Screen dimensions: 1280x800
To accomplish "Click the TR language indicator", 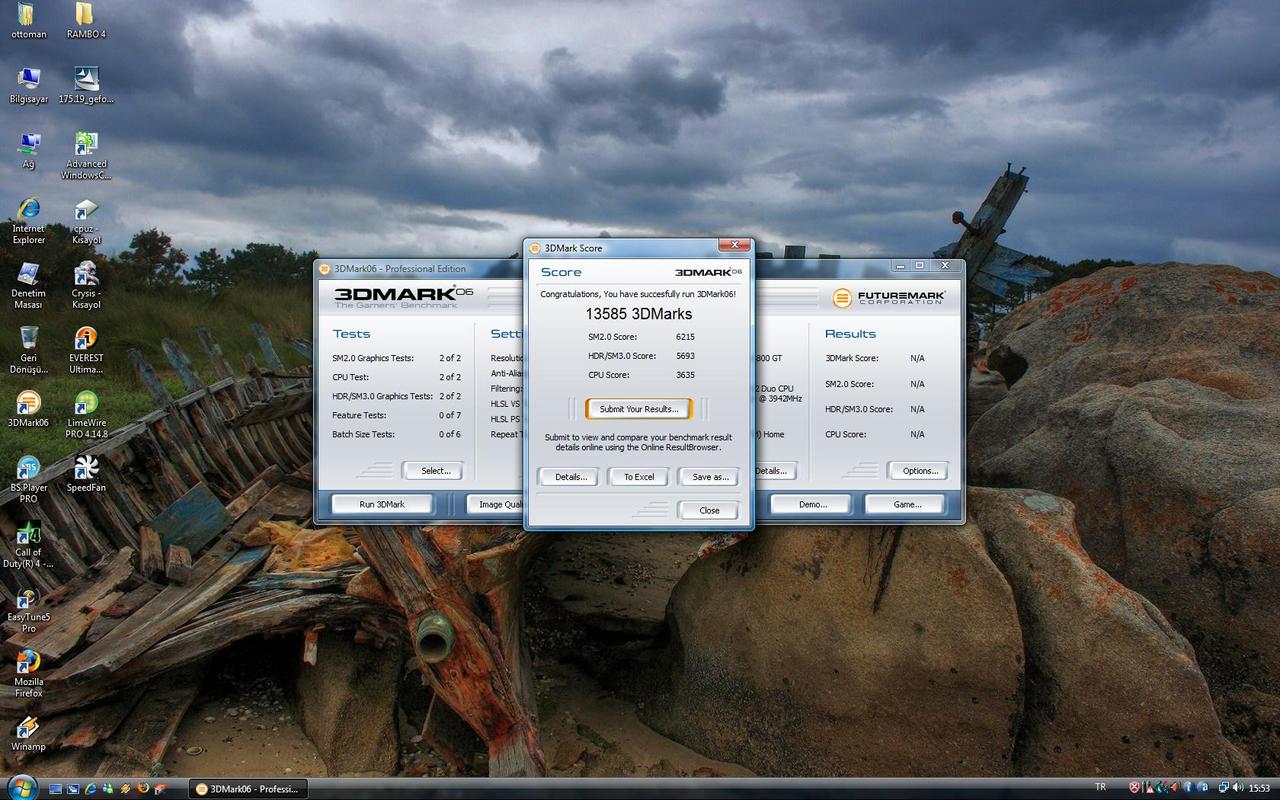I will click(1101, 788).
